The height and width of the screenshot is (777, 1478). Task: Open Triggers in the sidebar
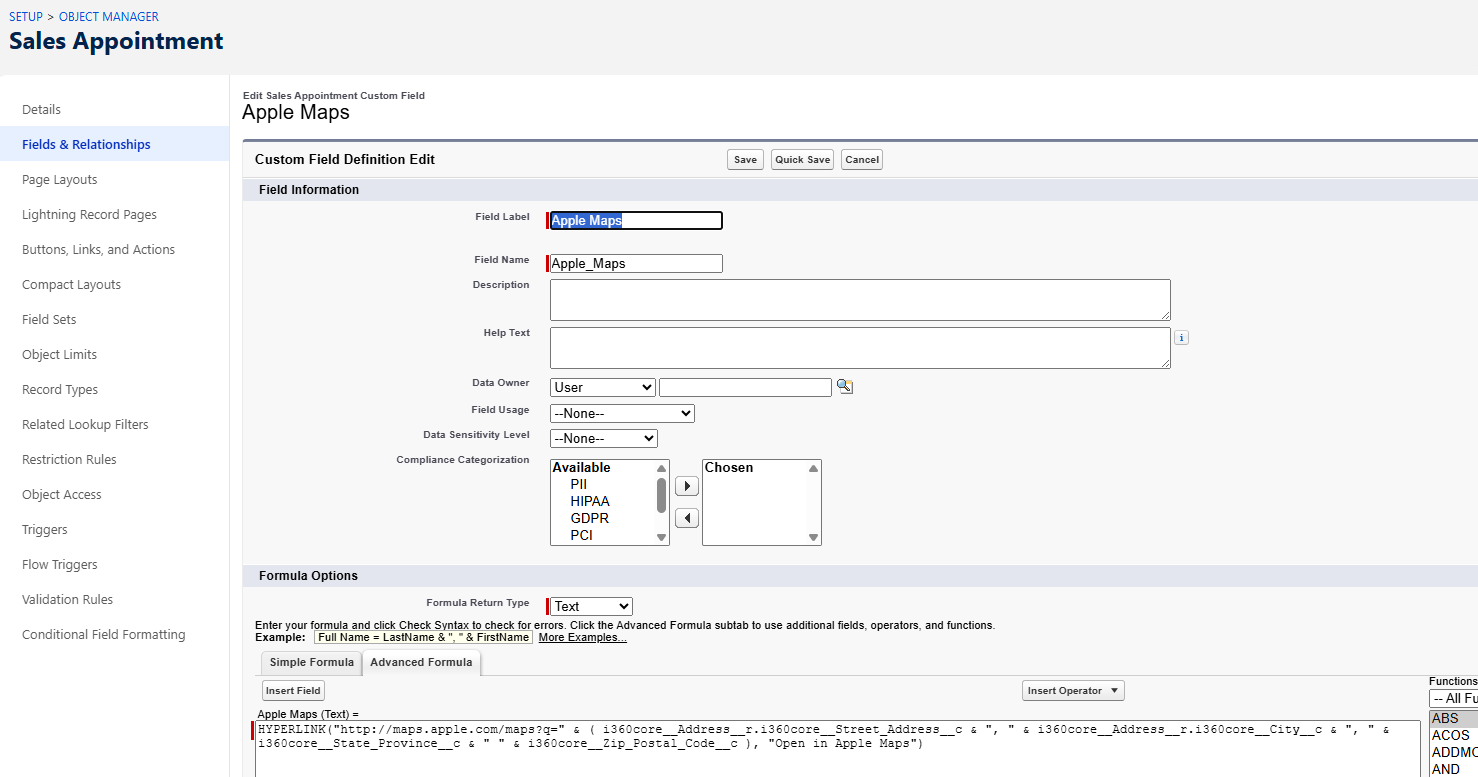point(45,529)
